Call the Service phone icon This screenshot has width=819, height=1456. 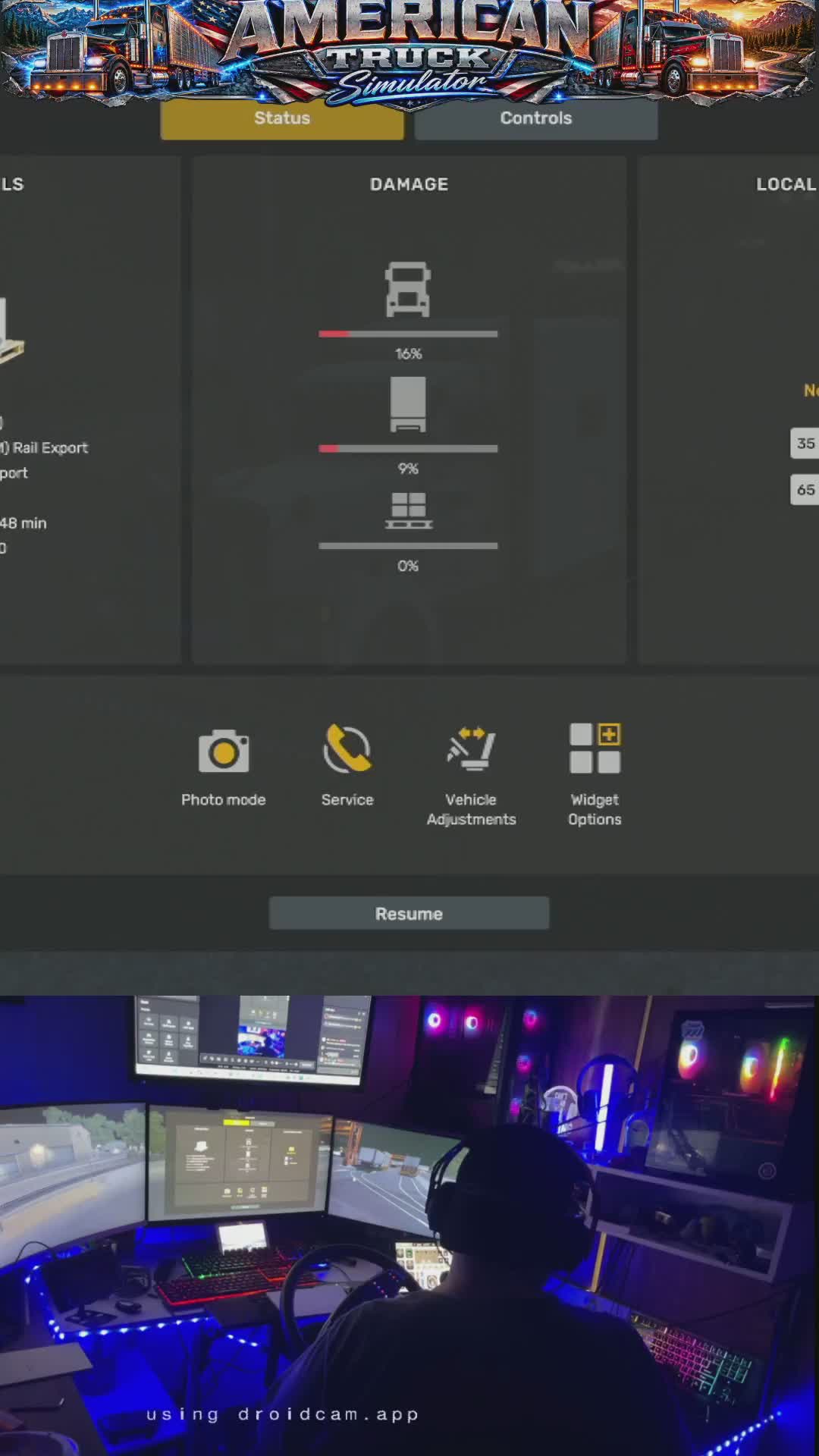pos(347,748)
